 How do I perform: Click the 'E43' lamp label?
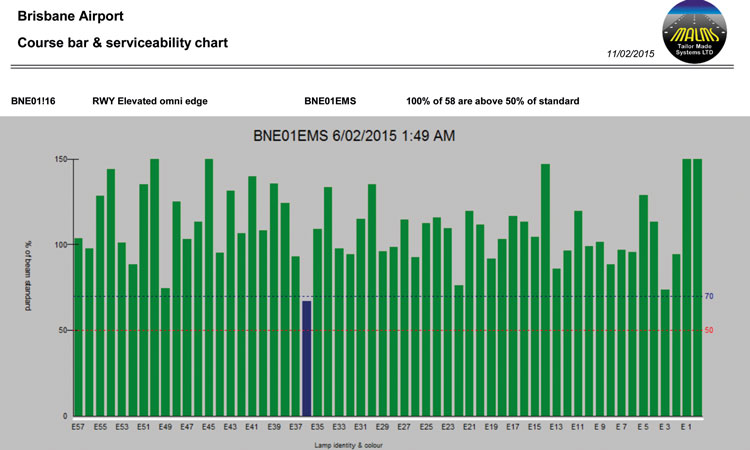pos(230,427)
